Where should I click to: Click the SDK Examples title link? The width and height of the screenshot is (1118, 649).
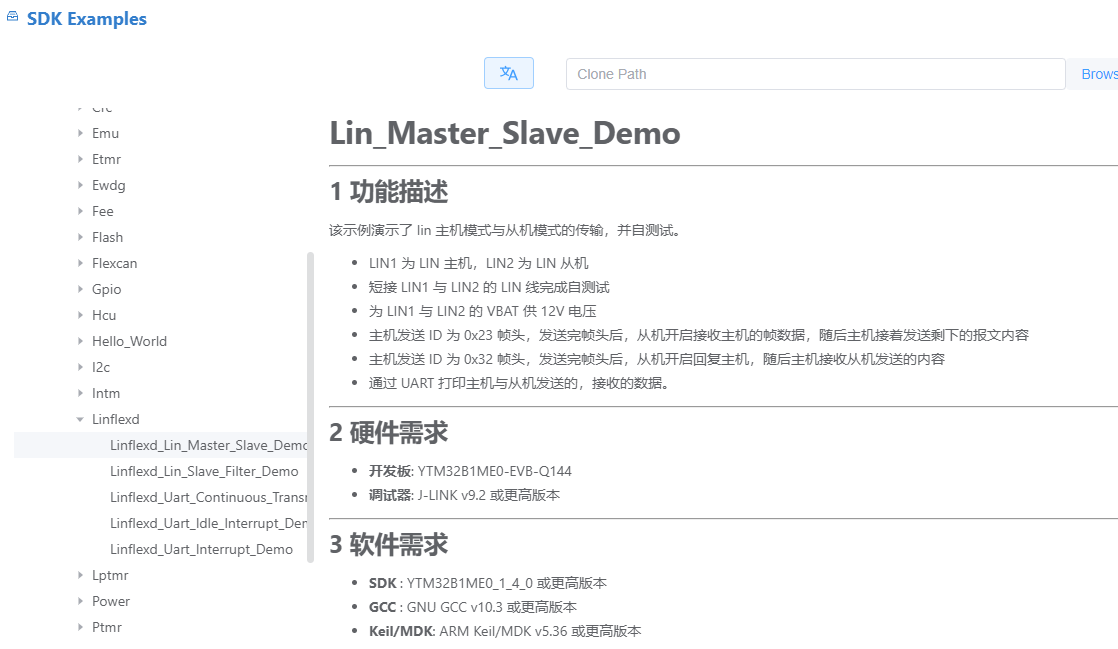(86, 18)
